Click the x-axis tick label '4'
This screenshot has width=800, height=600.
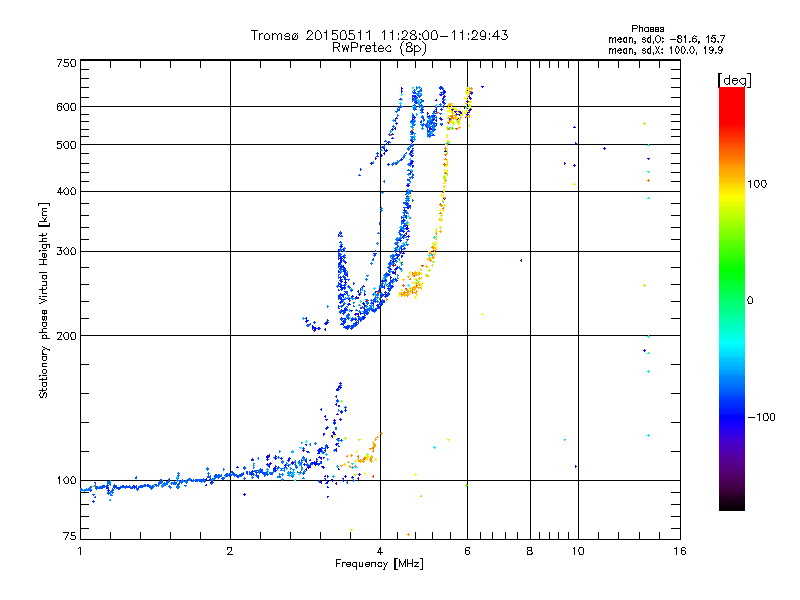[x=380, y=551]
